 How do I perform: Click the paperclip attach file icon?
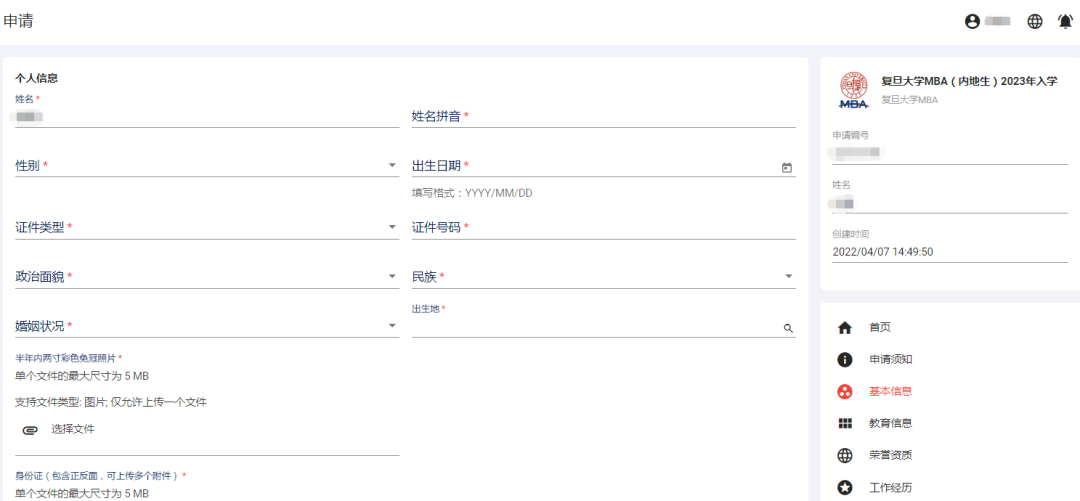click(30, 430)
